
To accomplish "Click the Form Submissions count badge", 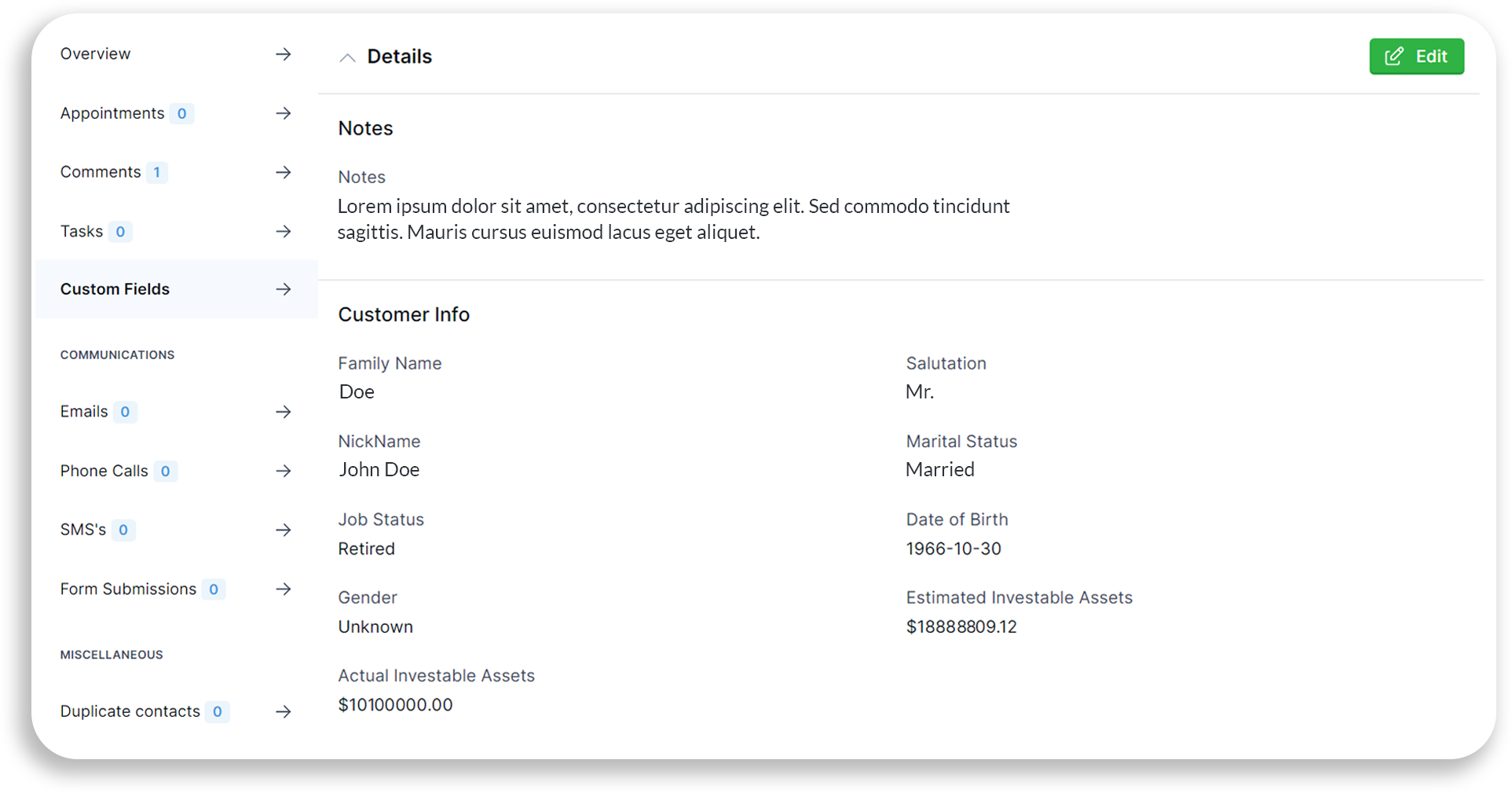I will coord(214,589).
